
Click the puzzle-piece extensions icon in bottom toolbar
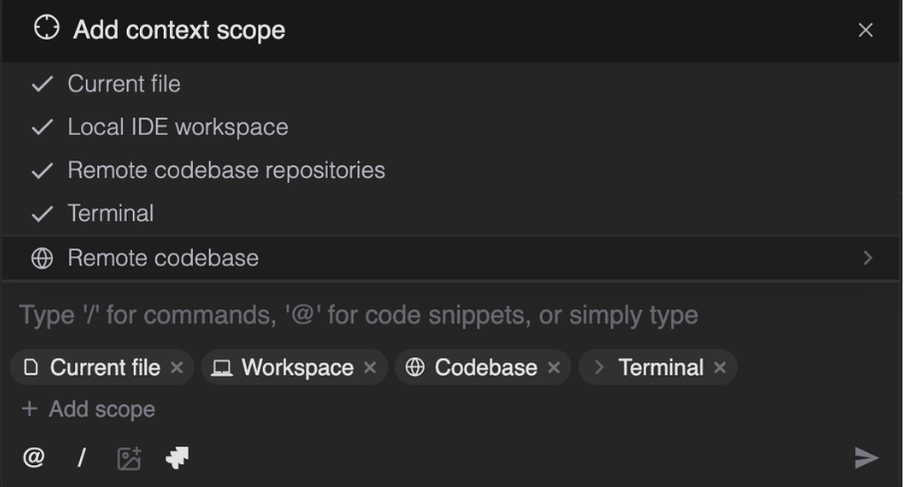tap(177, 458)
